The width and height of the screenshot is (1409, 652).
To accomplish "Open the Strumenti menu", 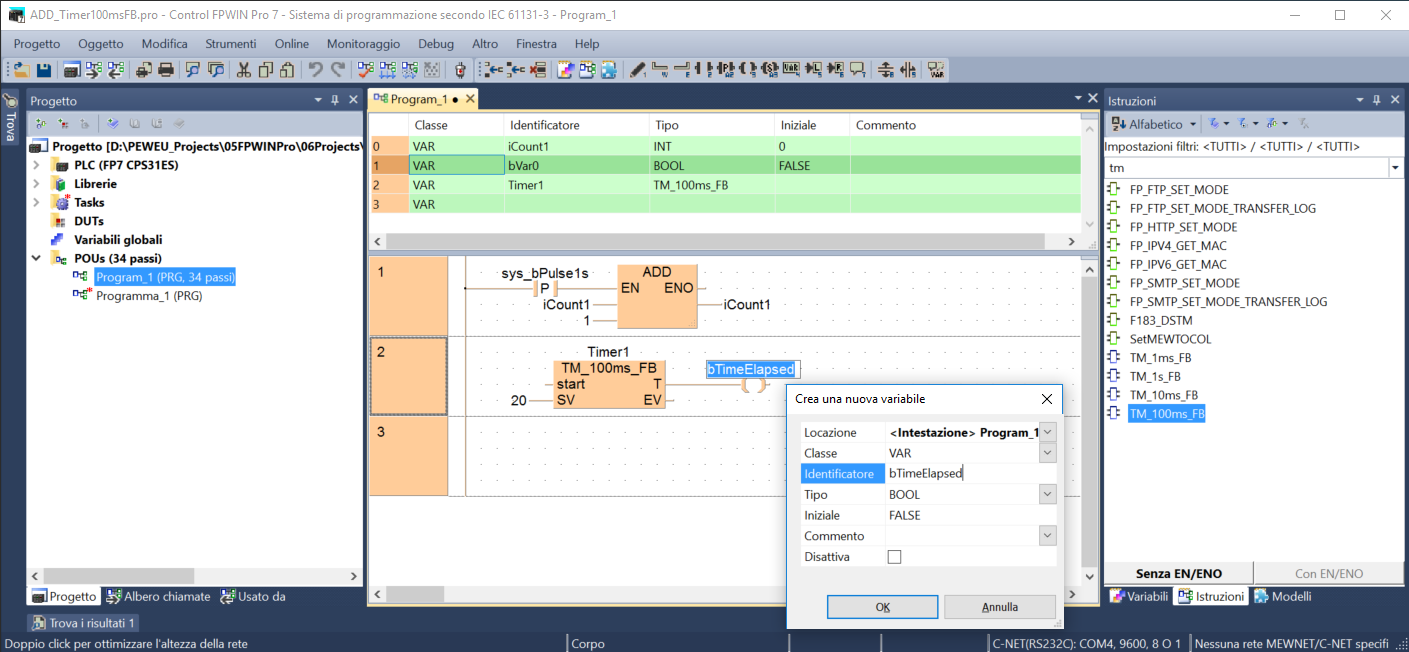I will (231, 44).
